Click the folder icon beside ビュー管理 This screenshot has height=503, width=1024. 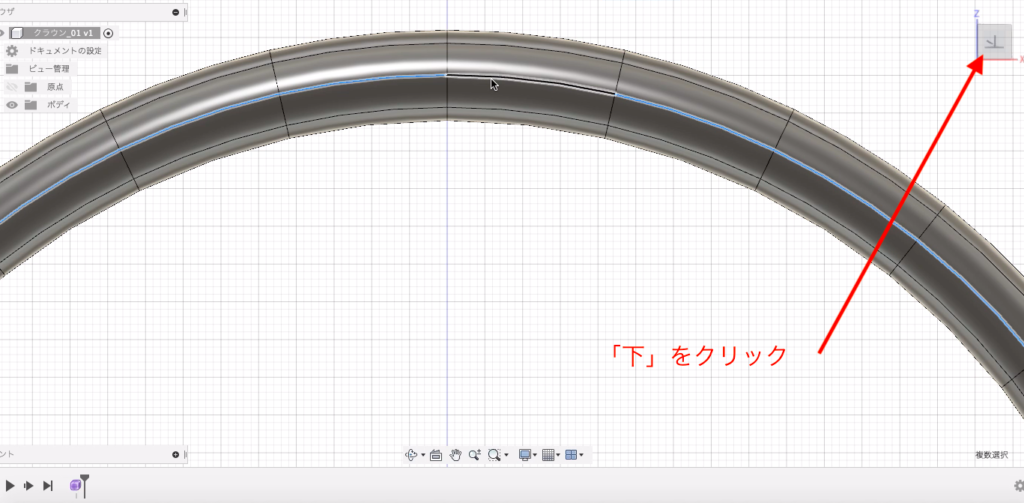[12, 69]
